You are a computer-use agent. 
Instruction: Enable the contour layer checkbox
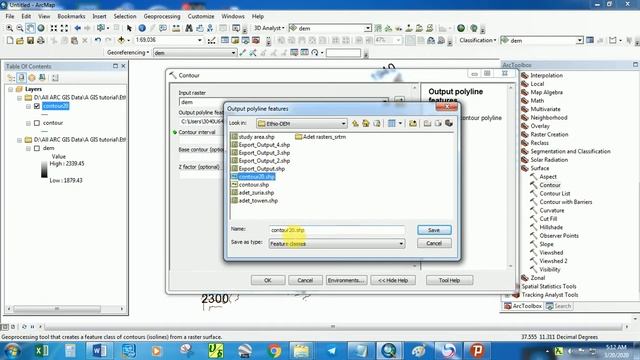[37, 123]
